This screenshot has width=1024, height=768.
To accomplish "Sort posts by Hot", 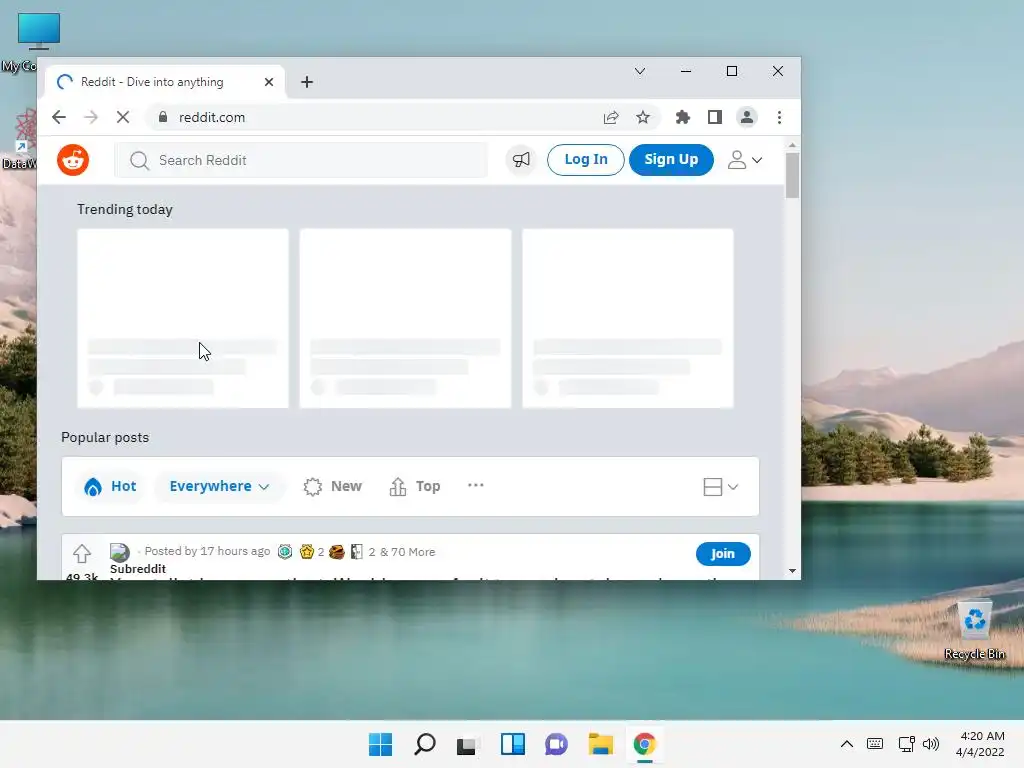I will tap(110, 487).
